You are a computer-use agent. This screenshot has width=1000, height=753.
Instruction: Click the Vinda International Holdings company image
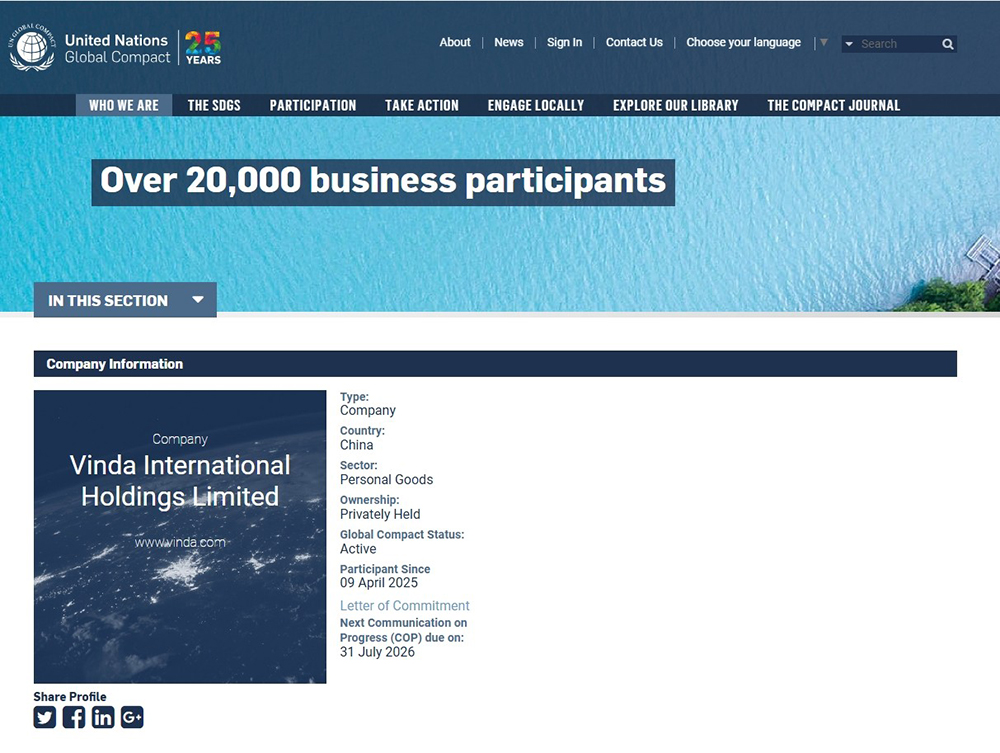(x=180, y=537)
